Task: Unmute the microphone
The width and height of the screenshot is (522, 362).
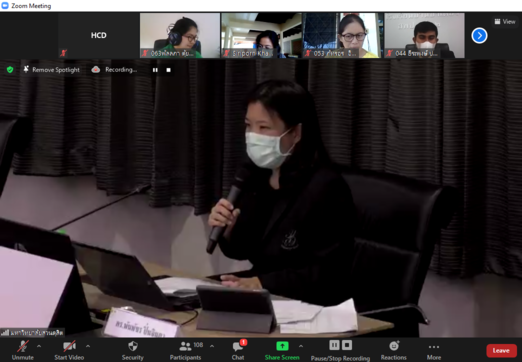Action: (x=23, y=350)
